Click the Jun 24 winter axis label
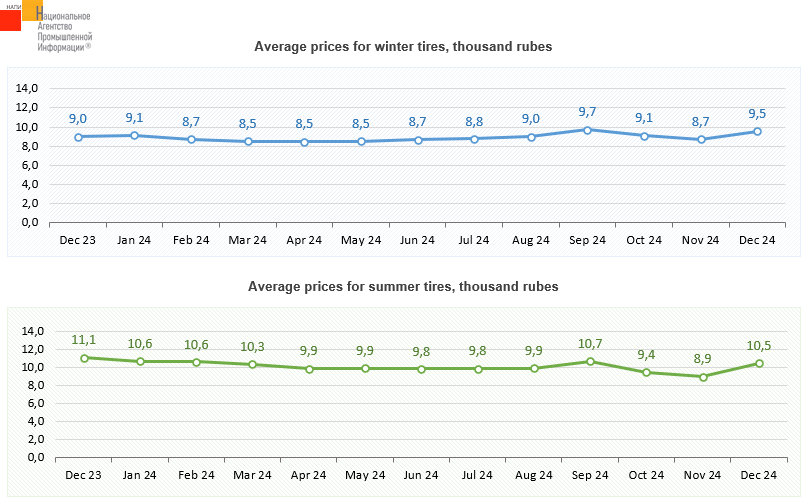This screenshot has width=807, height=501. coord(417,240)
